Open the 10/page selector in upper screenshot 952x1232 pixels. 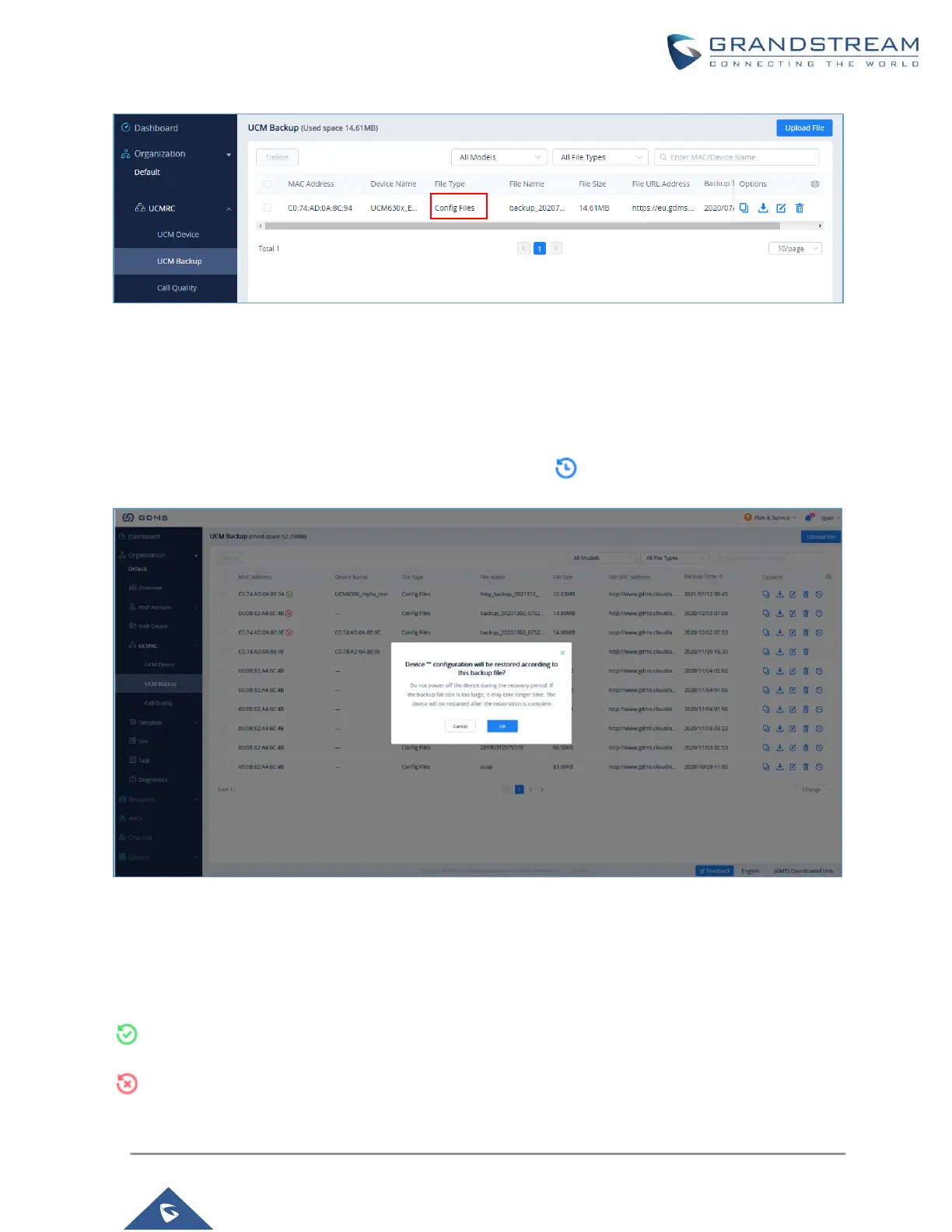tap(795, 249)
